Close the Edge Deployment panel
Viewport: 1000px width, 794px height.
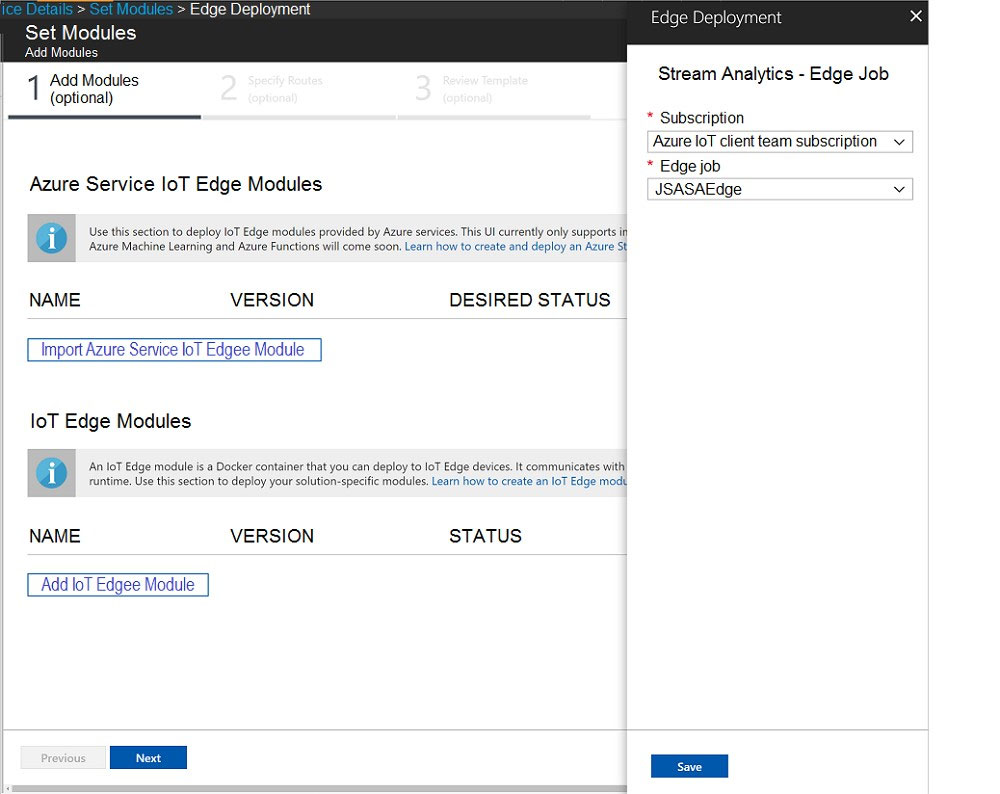click(916, 17)
